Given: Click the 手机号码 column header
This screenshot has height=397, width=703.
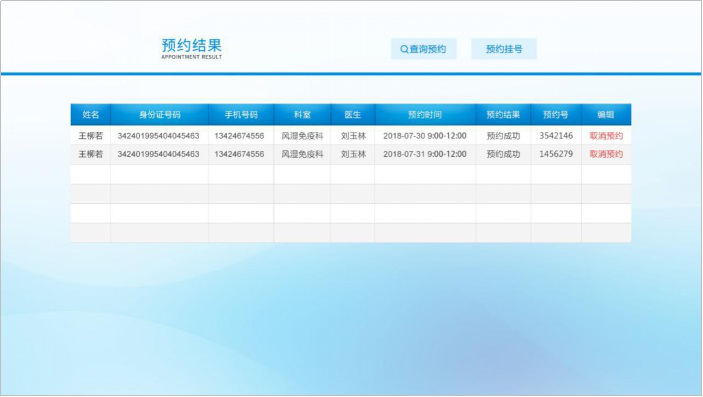Looking at the screenshot, I should [241, 114].
